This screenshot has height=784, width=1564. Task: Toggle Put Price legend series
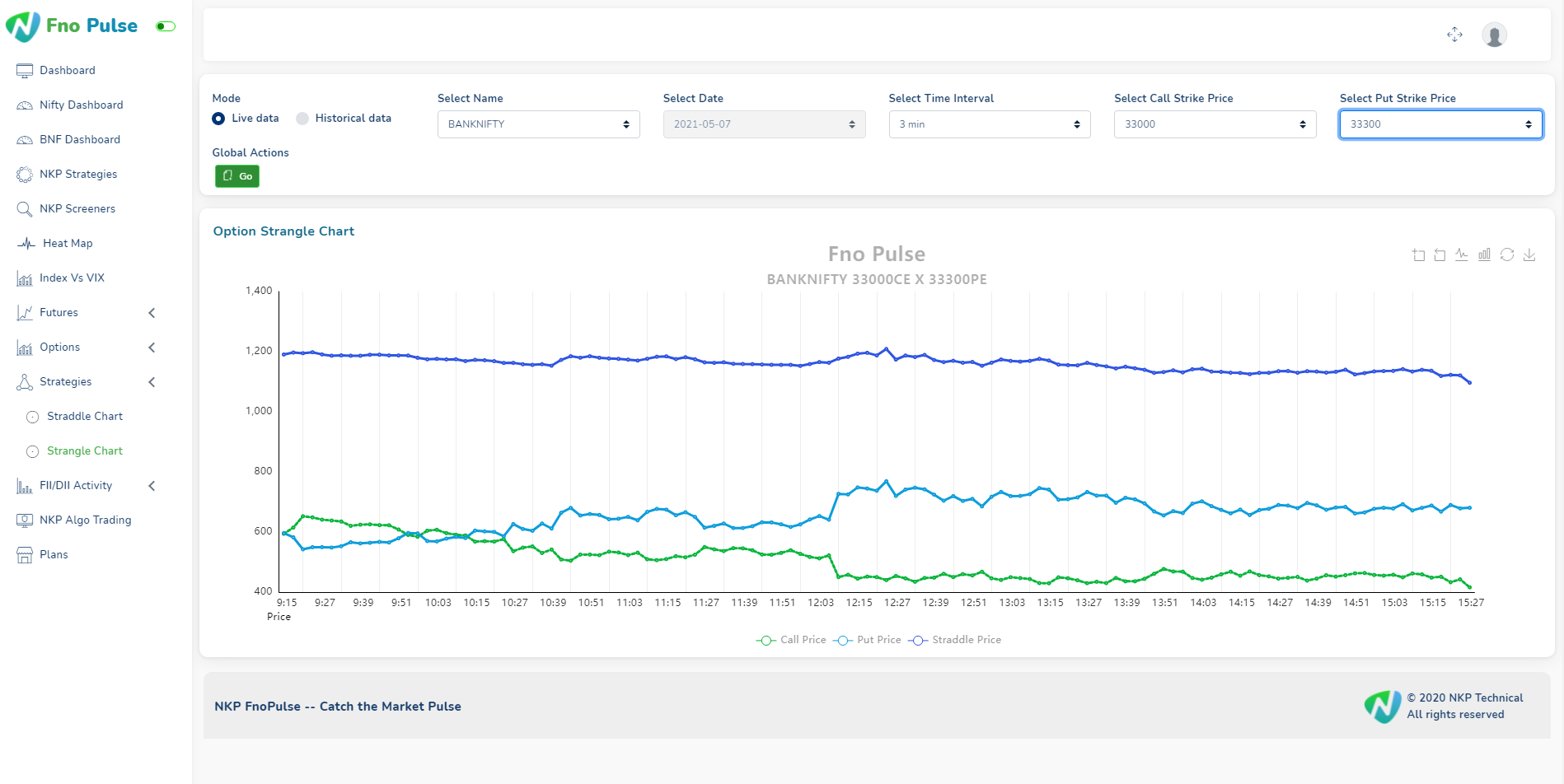point(867,640)
